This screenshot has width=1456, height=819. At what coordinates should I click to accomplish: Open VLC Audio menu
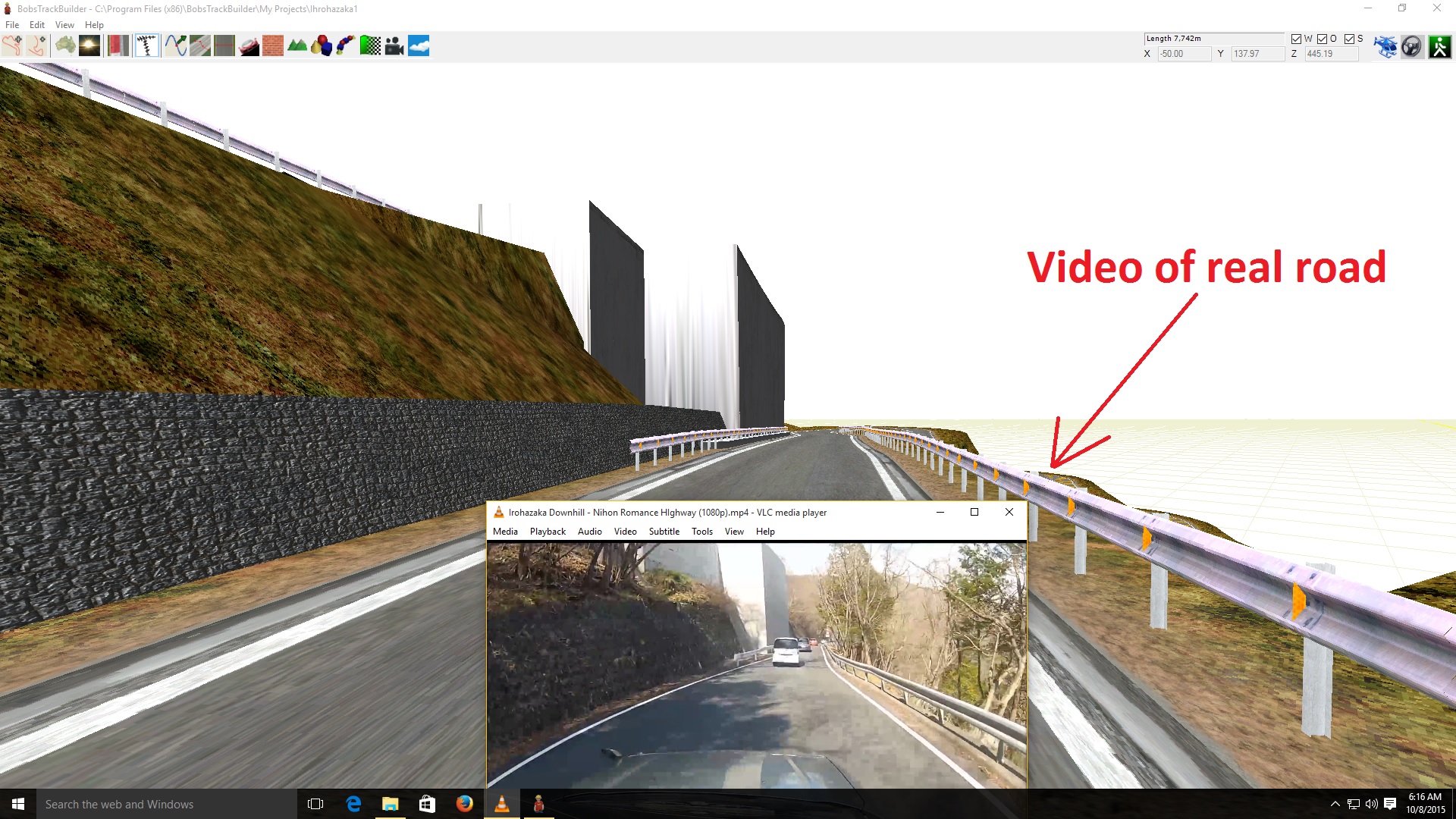pyautogui.click(x=590, y=532)
